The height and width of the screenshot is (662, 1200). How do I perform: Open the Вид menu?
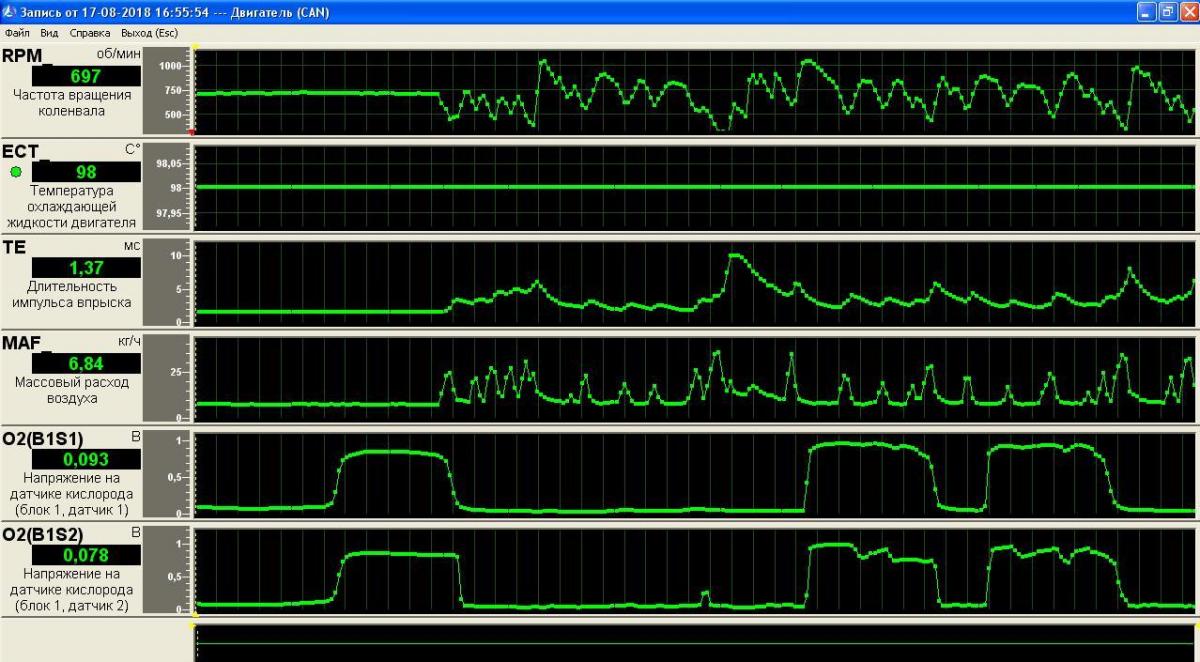point(49,33)
